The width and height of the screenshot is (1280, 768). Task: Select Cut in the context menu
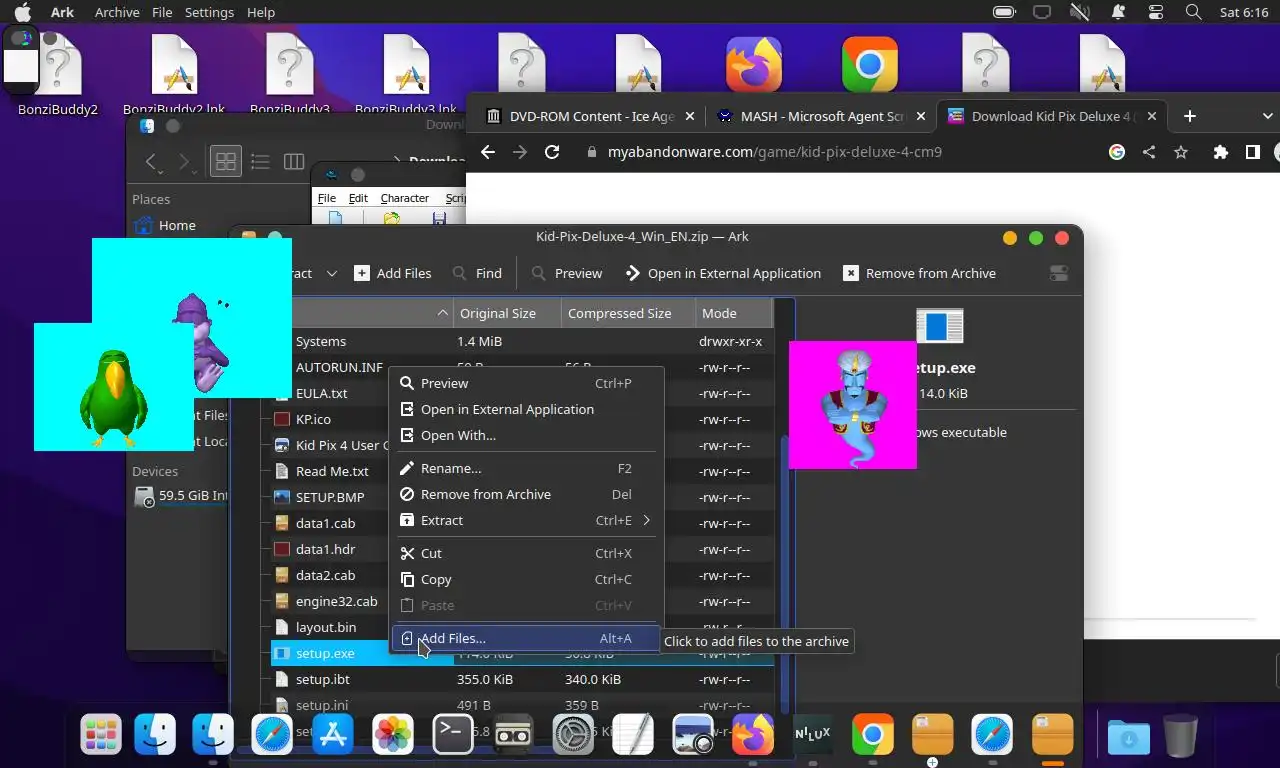point(526,553)
